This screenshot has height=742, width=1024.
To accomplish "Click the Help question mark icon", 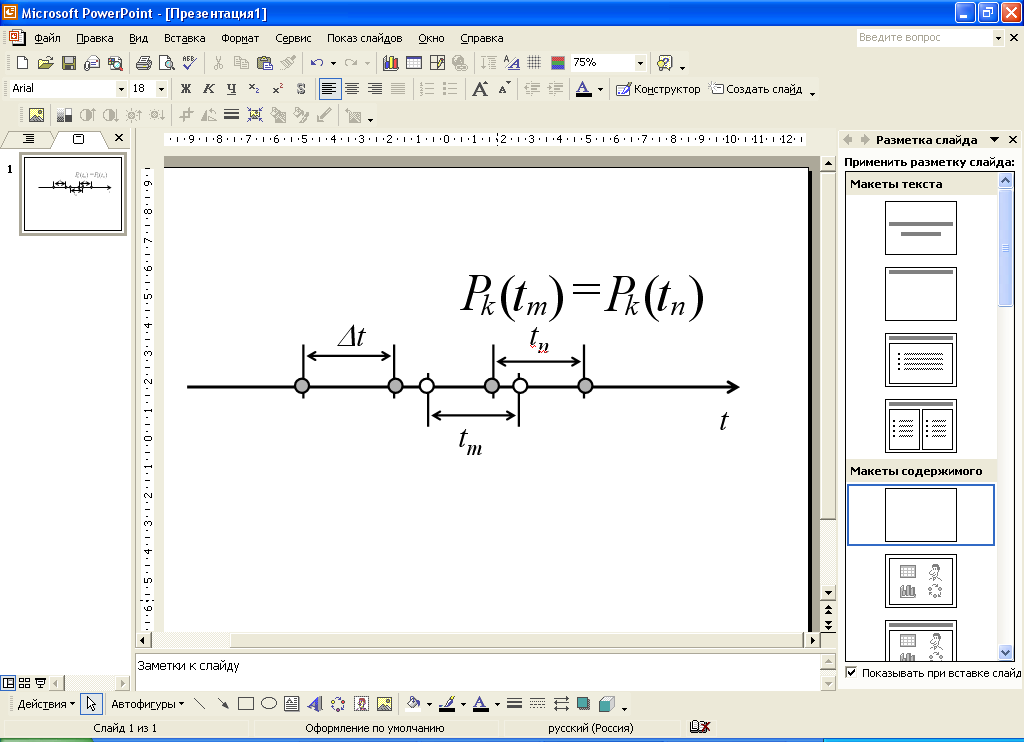I will pos(664,63).
